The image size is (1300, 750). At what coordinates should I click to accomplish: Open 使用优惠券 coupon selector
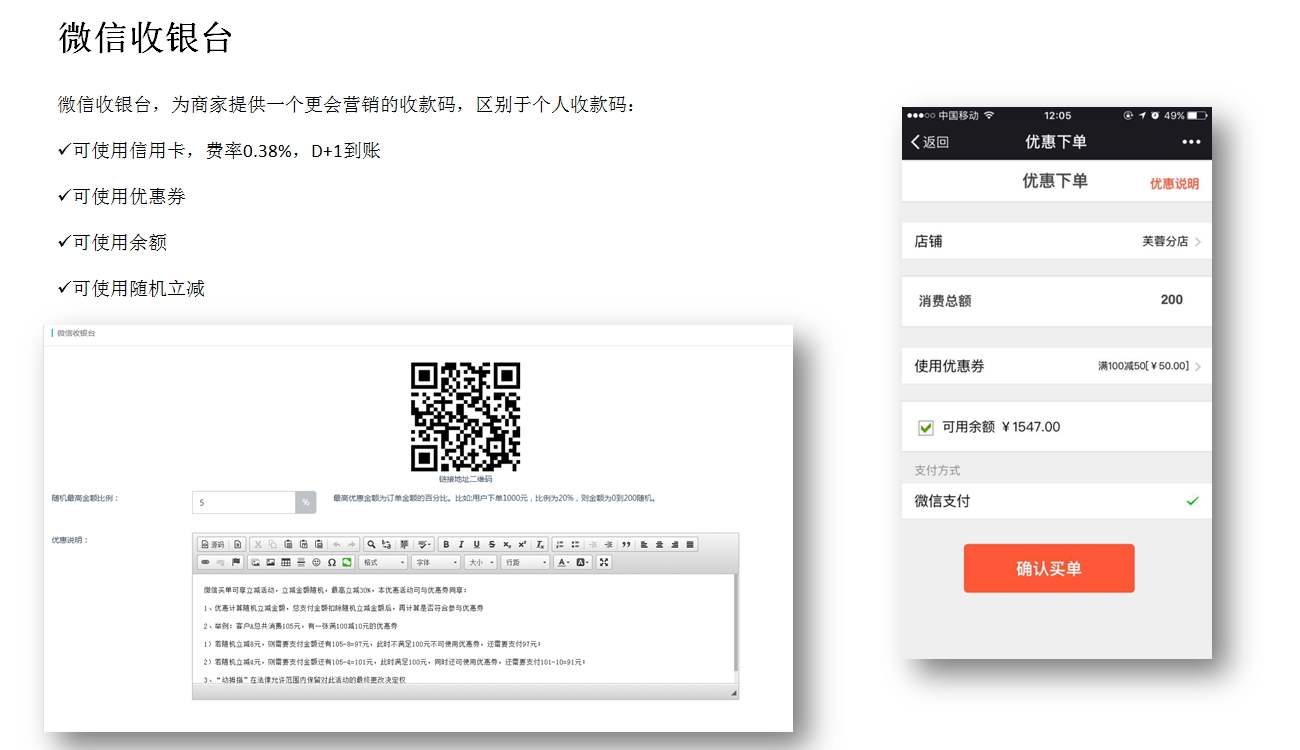pos(1056,366)
